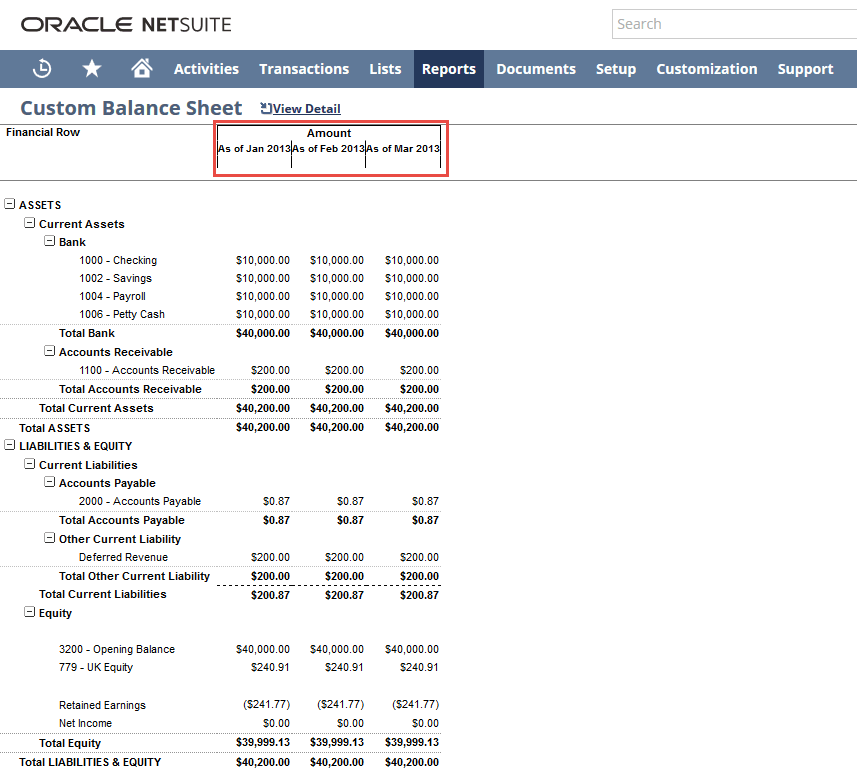Click Total LIABILITIES & EQUITY label

pos(90,762)
